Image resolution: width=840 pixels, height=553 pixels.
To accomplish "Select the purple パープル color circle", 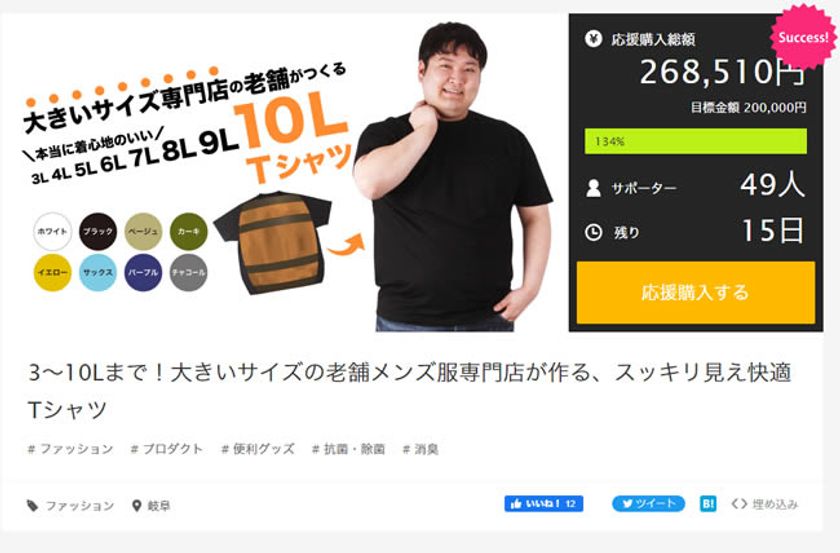I will (x=143, y=272).
